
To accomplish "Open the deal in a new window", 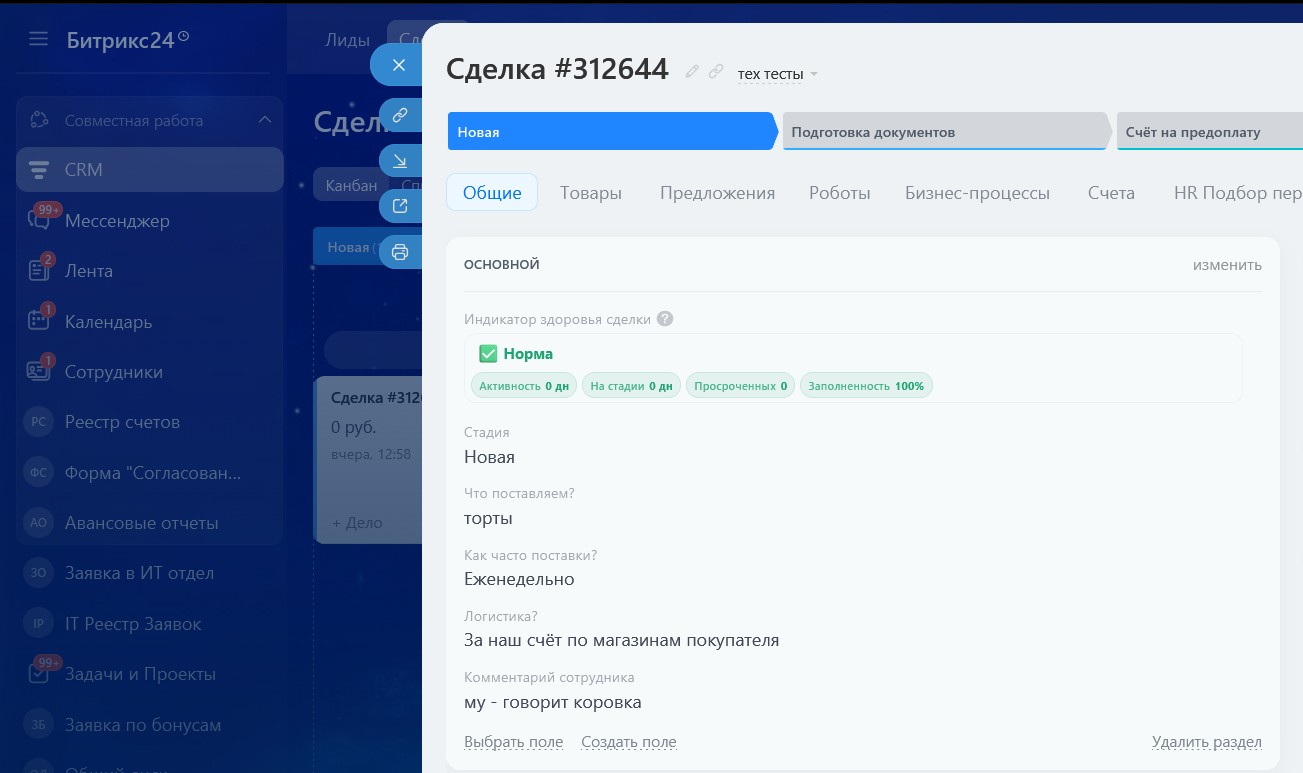I will click(400, 206).
